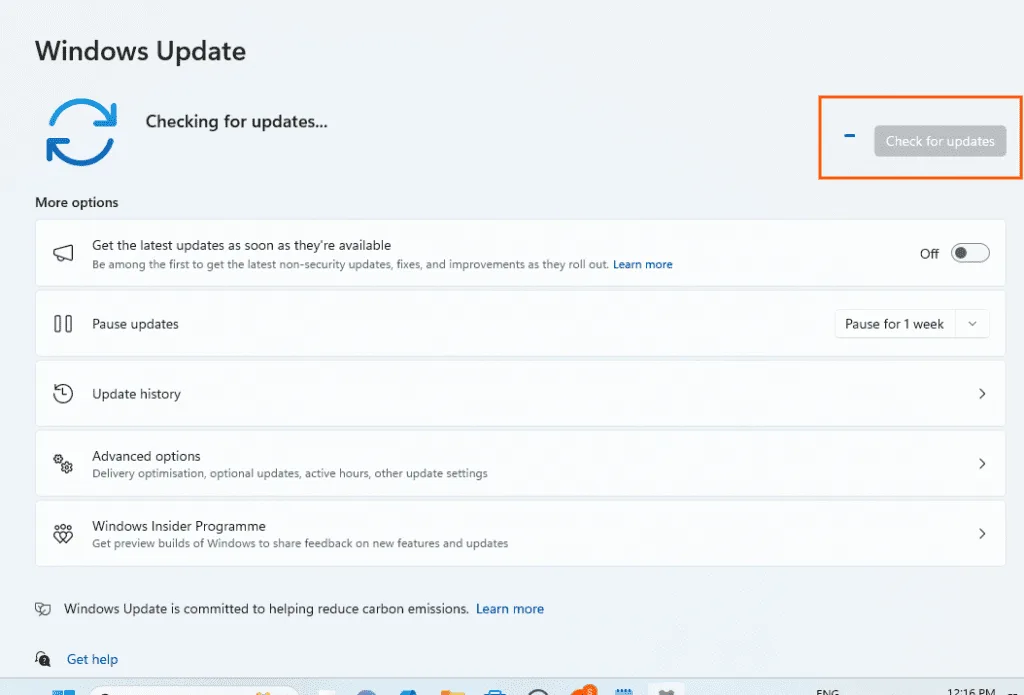Expand Advanced options using its right chevron
Viewport: 1024px width, 695px height.
[982, 464]
